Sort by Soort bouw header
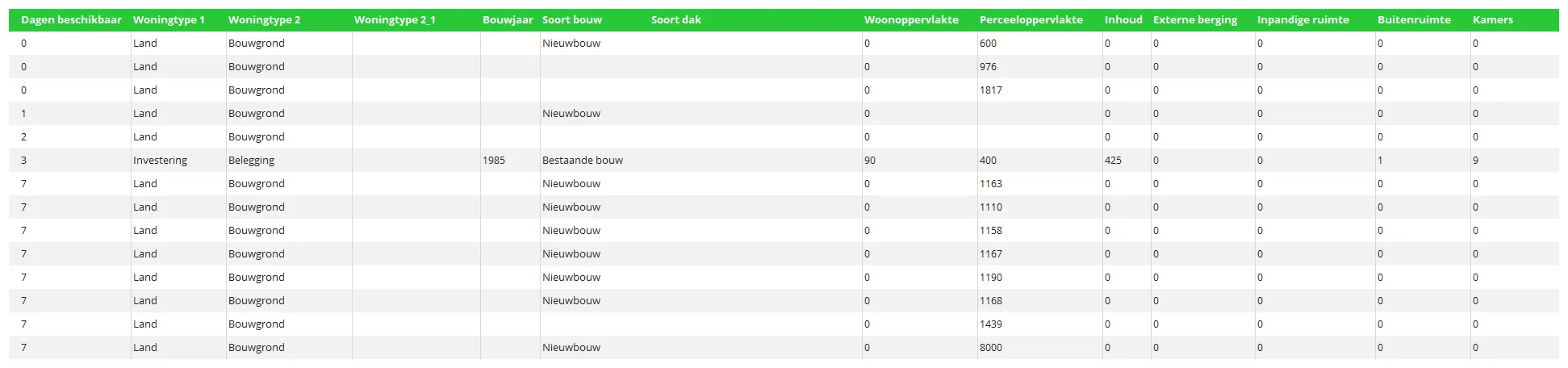The image size is (1568, 368). click(572, 20)
